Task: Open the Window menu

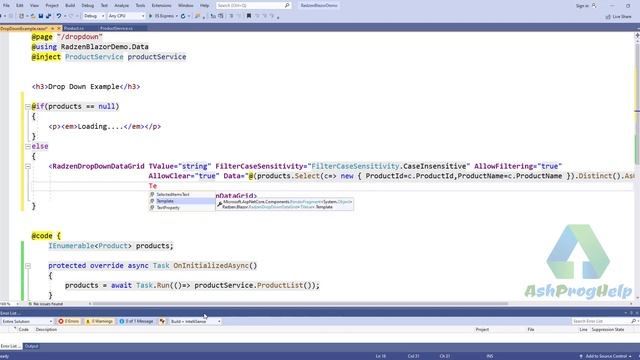Action: [x=186, y=5]
